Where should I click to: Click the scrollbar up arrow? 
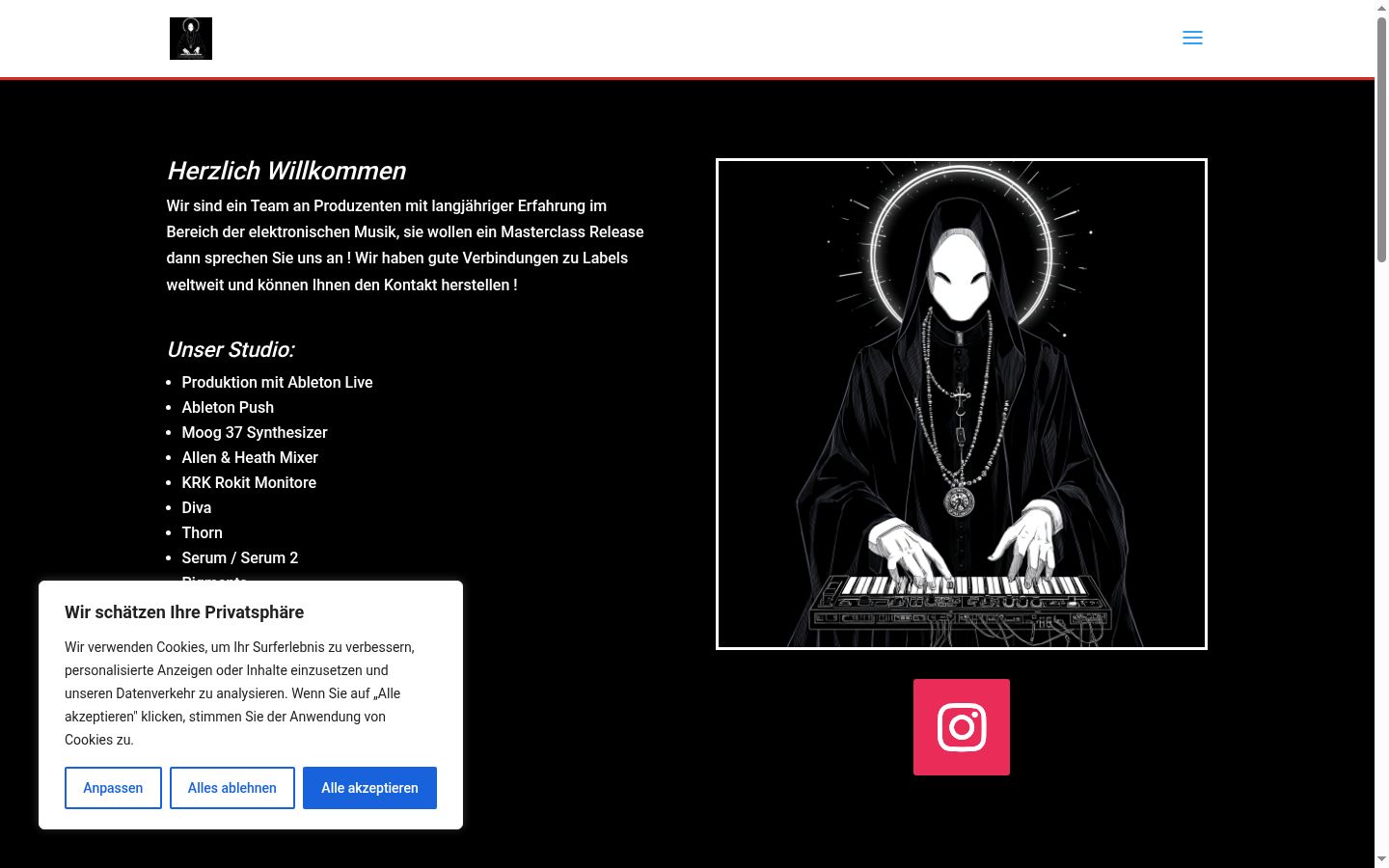[1381, 8]
